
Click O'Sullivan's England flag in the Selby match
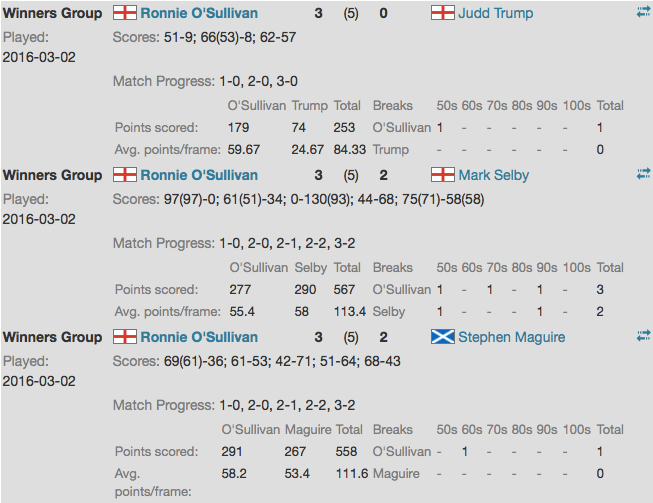125,175
